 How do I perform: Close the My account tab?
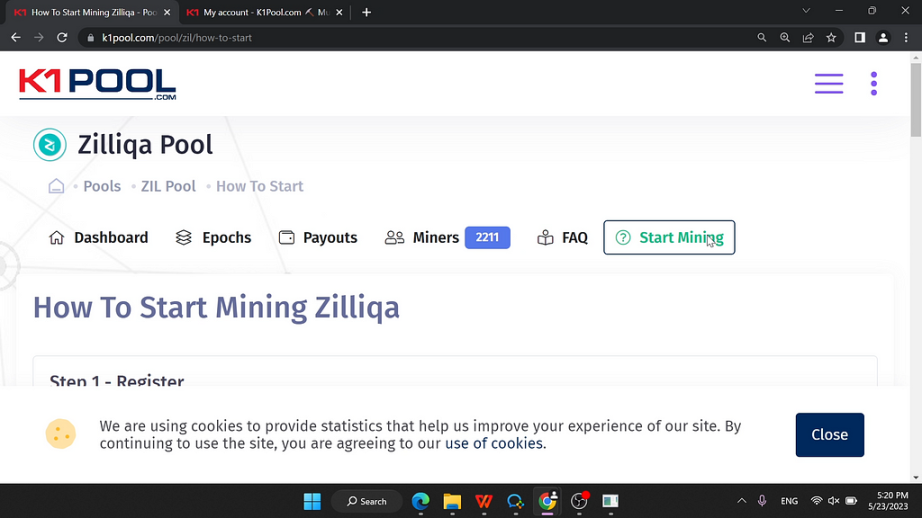pyautogui.click(x=339, y=12)
